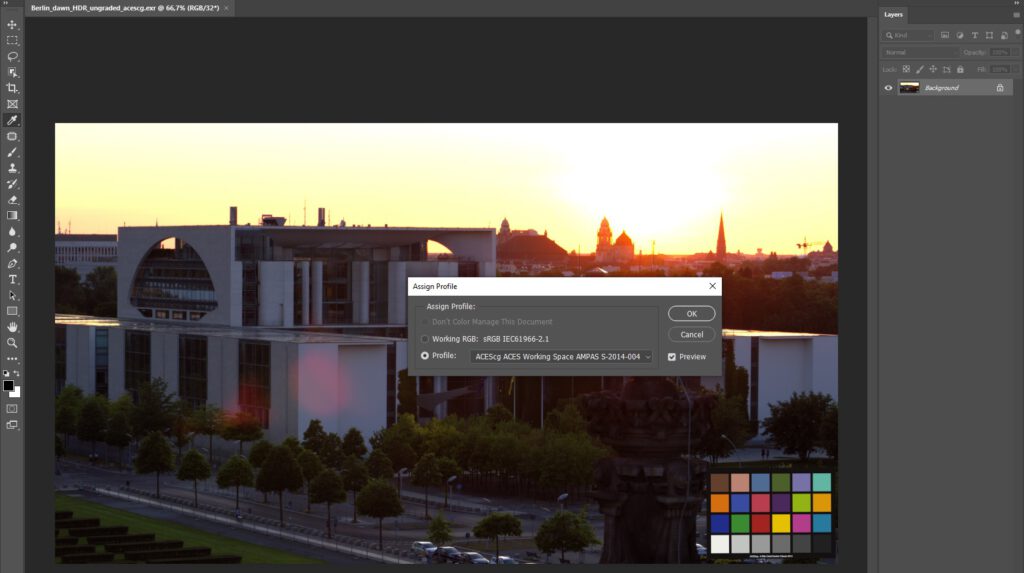Select the Zoom tool
Viewport: 1024px width, 573px height.
12,343
